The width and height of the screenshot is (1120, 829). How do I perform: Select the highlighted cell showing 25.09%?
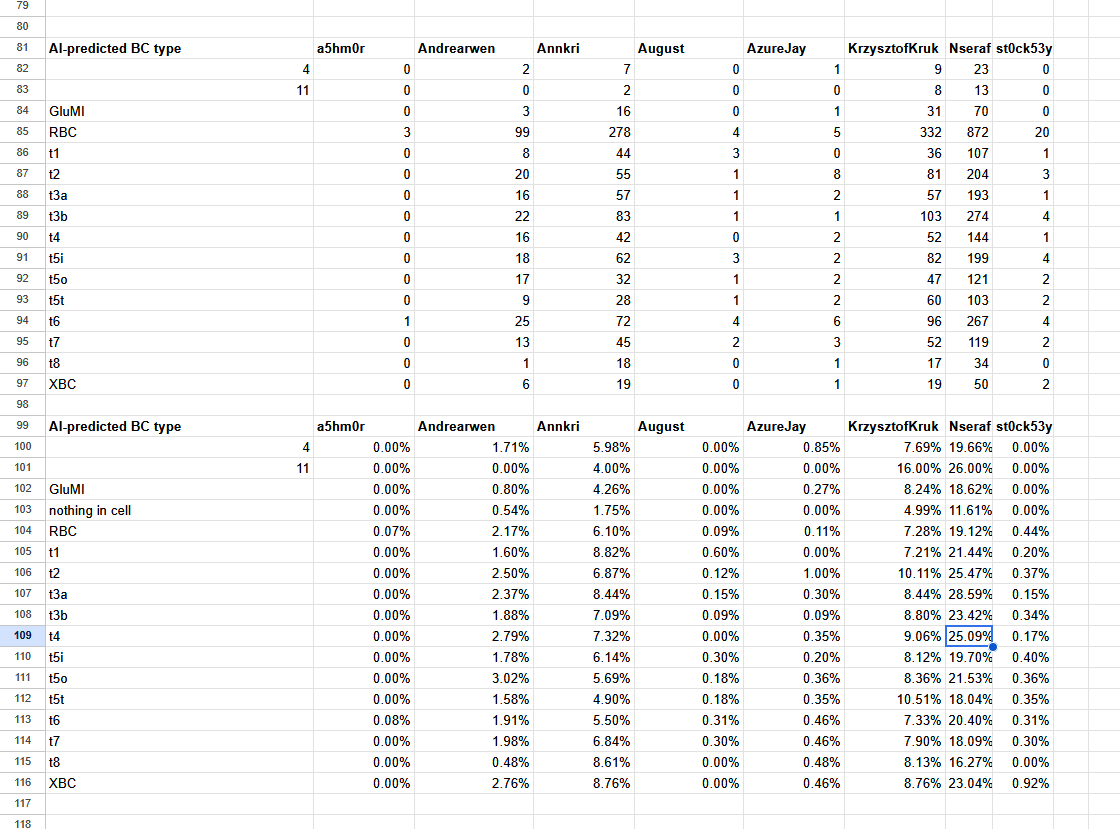pos(969,636)
